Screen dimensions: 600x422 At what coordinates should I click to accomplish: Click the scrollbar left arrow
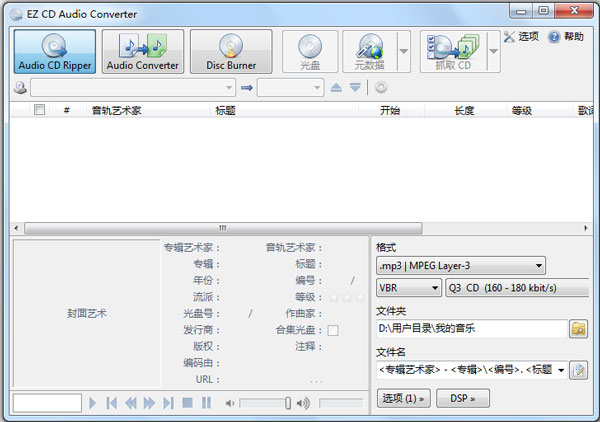click(16, 228)
